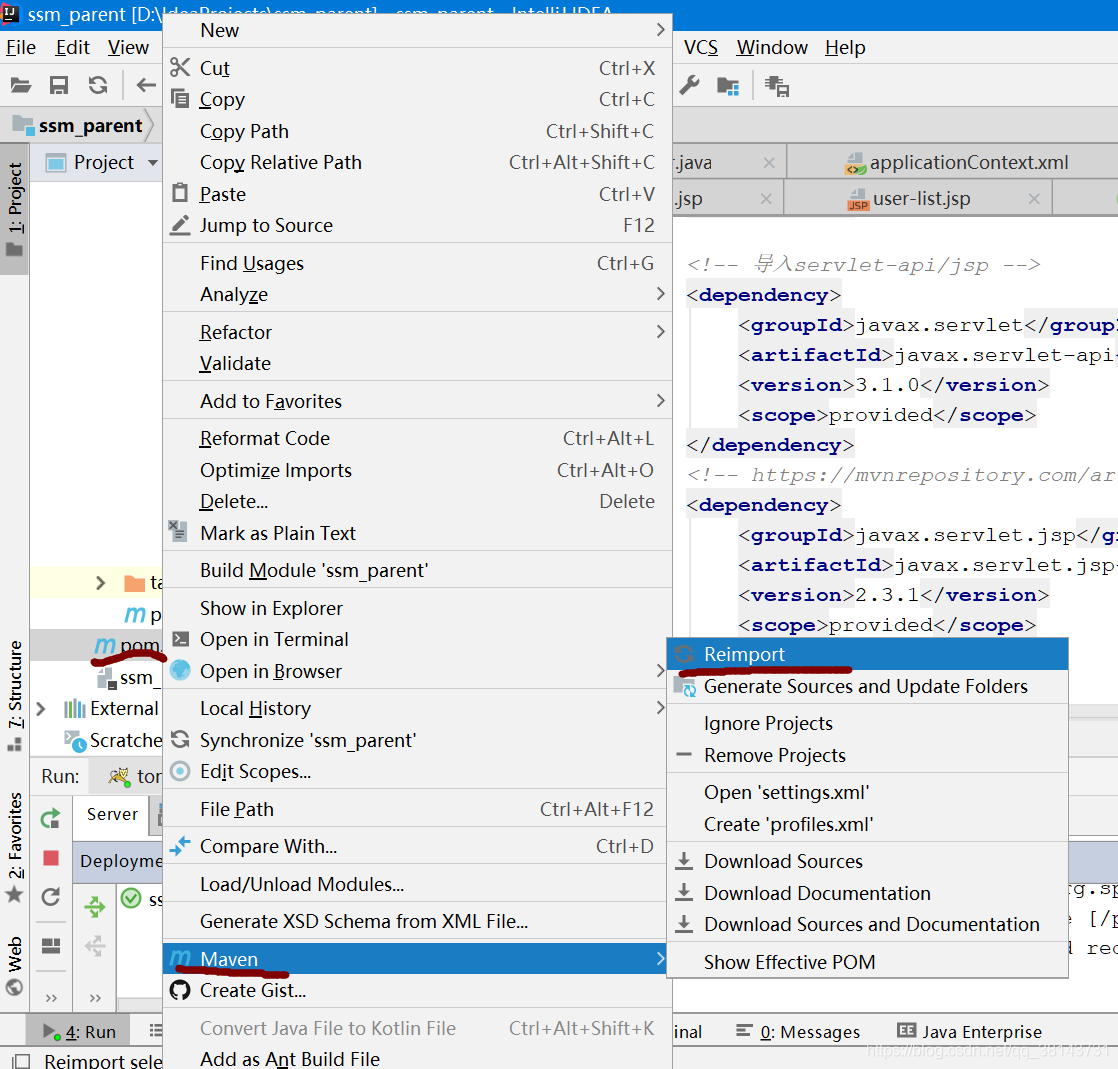
Task: Select Download Documentation
Action: [x=867, y=893]
